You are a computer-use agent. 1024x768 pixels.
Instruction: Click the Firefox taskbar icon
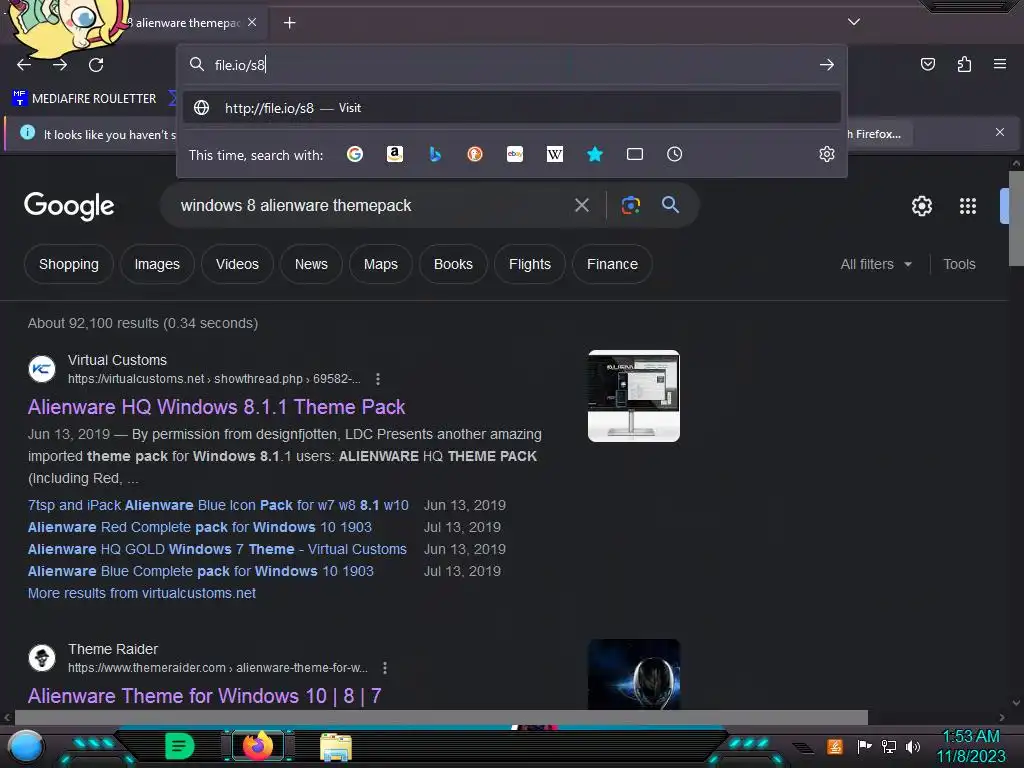point(257,746)
